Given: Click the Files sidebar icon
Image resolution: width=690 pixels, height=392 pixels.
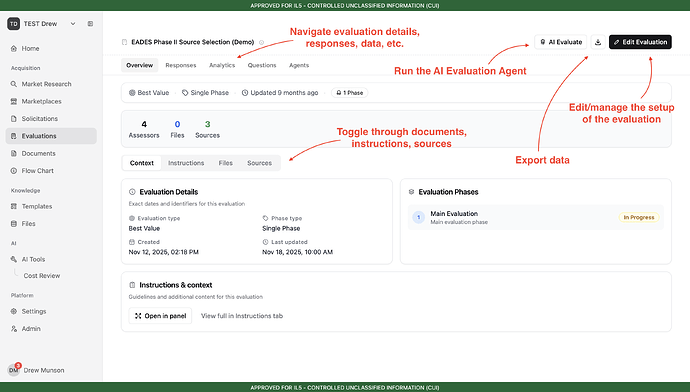Looking at the screenshot, I should pos(14,223).
